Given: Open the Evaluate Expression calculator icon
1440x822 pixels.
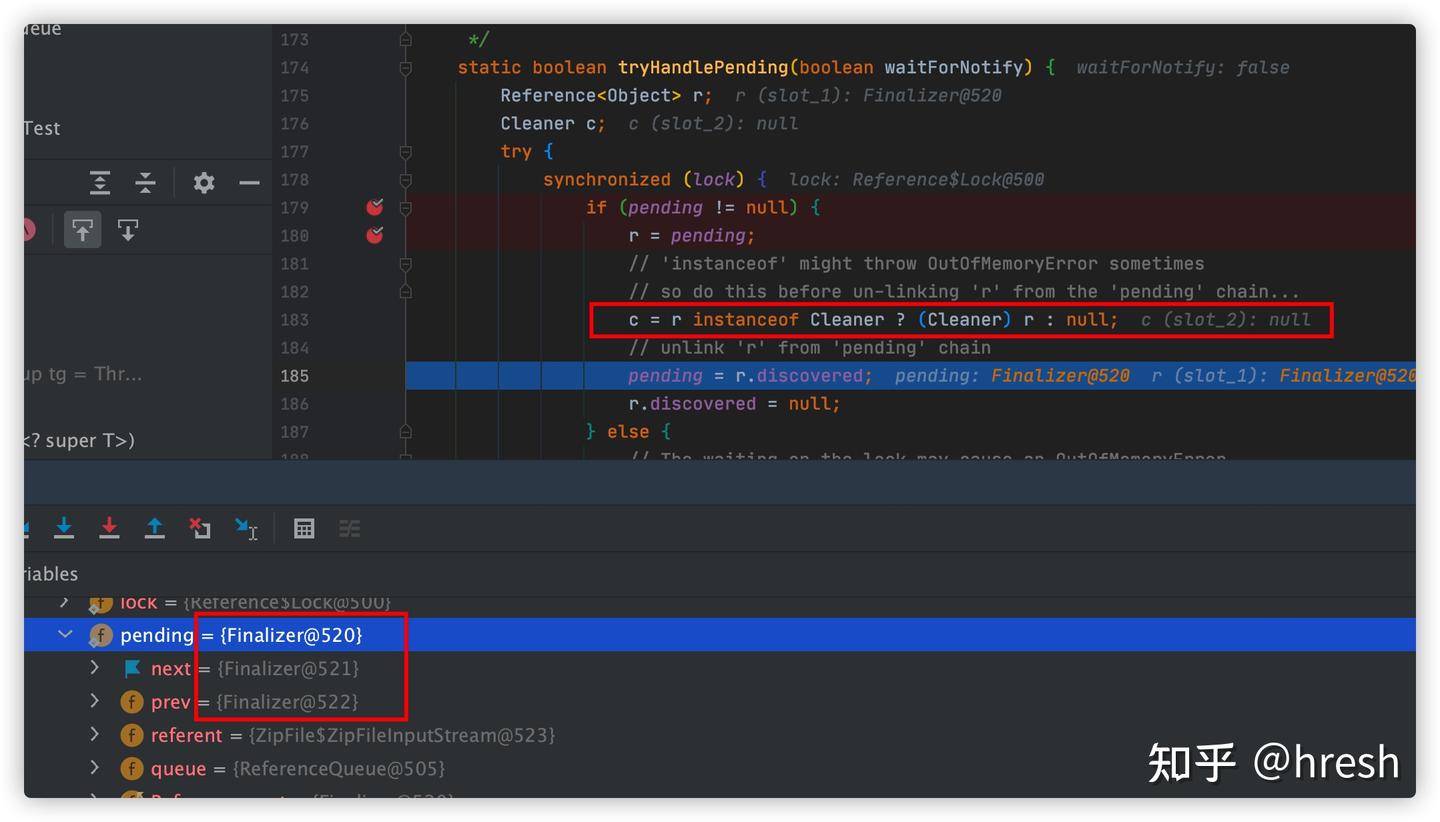Looking at the screenshot, I should click(x=304, y=529).
